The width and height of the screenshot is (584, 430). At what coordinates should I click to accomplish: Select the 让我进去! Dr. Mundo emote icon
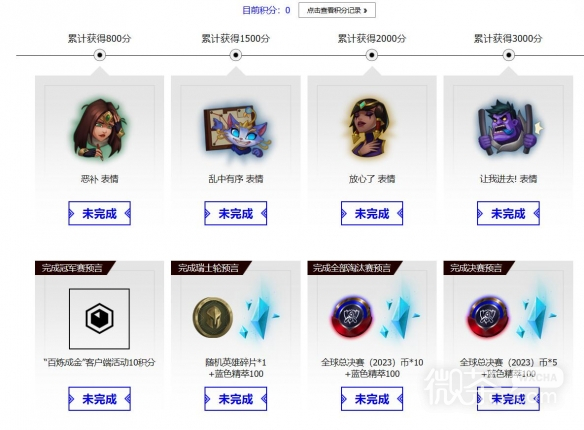[508, 128]
